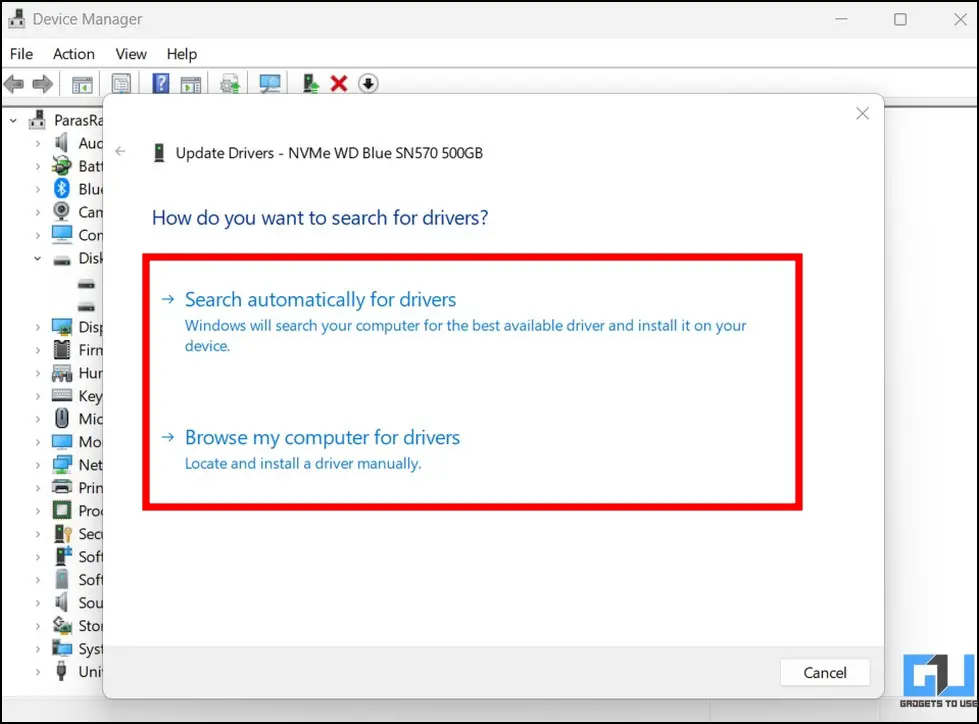Open the File menu
The width and height of the screenshot is (979, 724).
tap(21, 54)
